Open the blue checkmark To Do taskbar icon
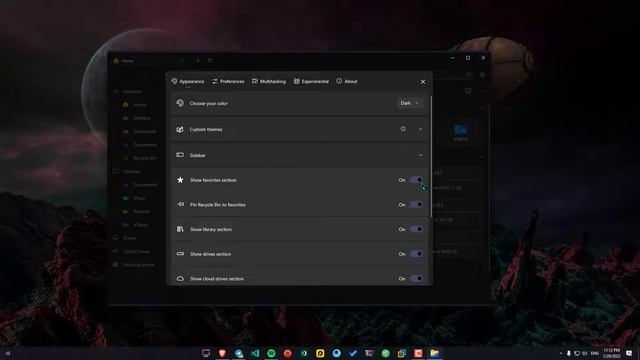The image size is (640, 360). coord(353,353)
